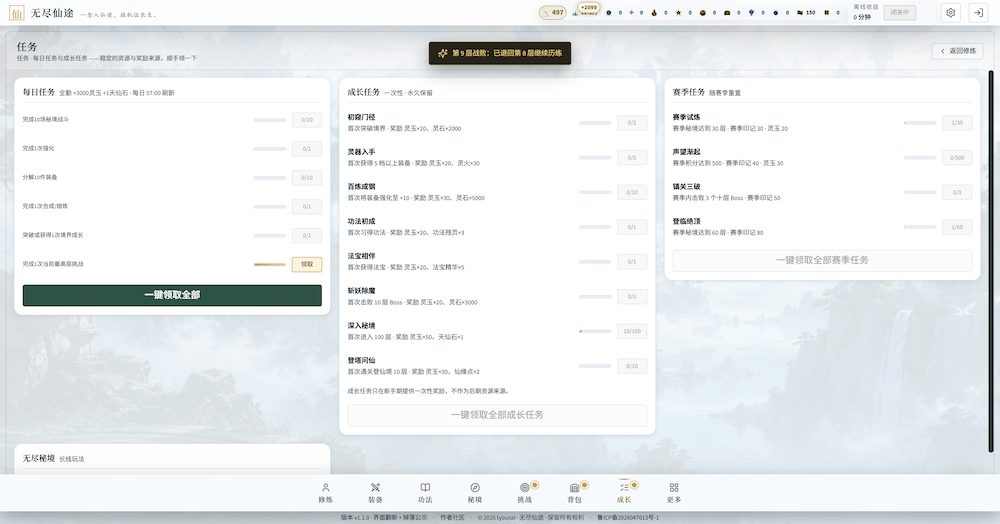Image resolution: width=1000 pixels, height=524 pixels.
Task: Click the 无尽仙途 title text
Action: tap(52, 13)
